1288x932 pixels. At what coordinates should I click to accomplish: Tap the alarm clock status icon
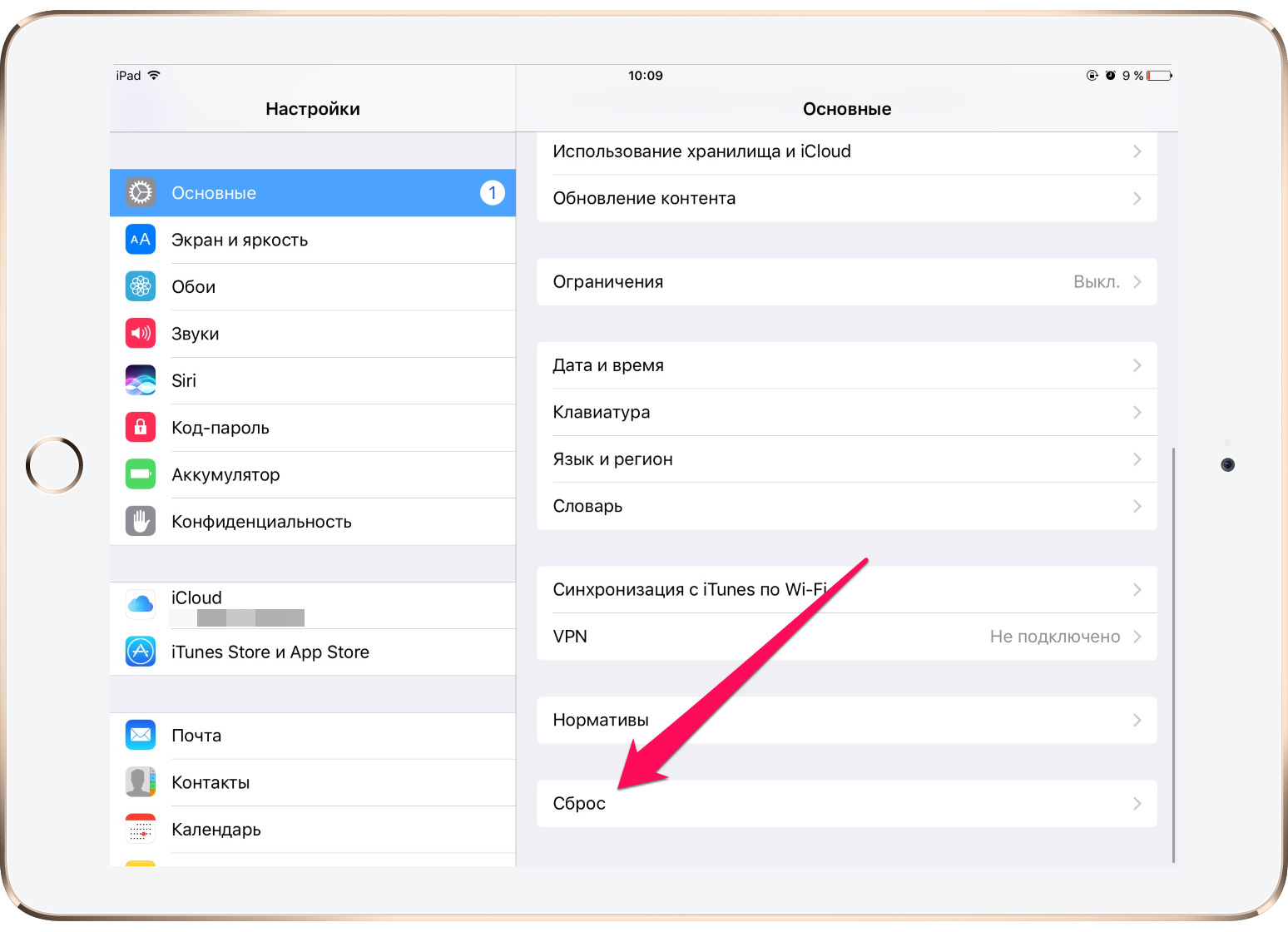point(1110,76)
